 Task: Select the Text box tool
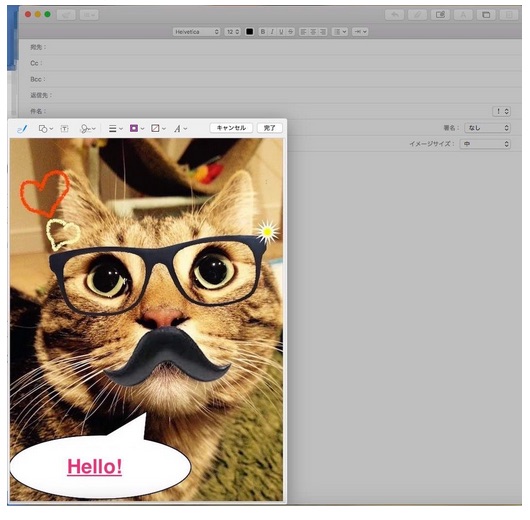[x=64, y=129]
